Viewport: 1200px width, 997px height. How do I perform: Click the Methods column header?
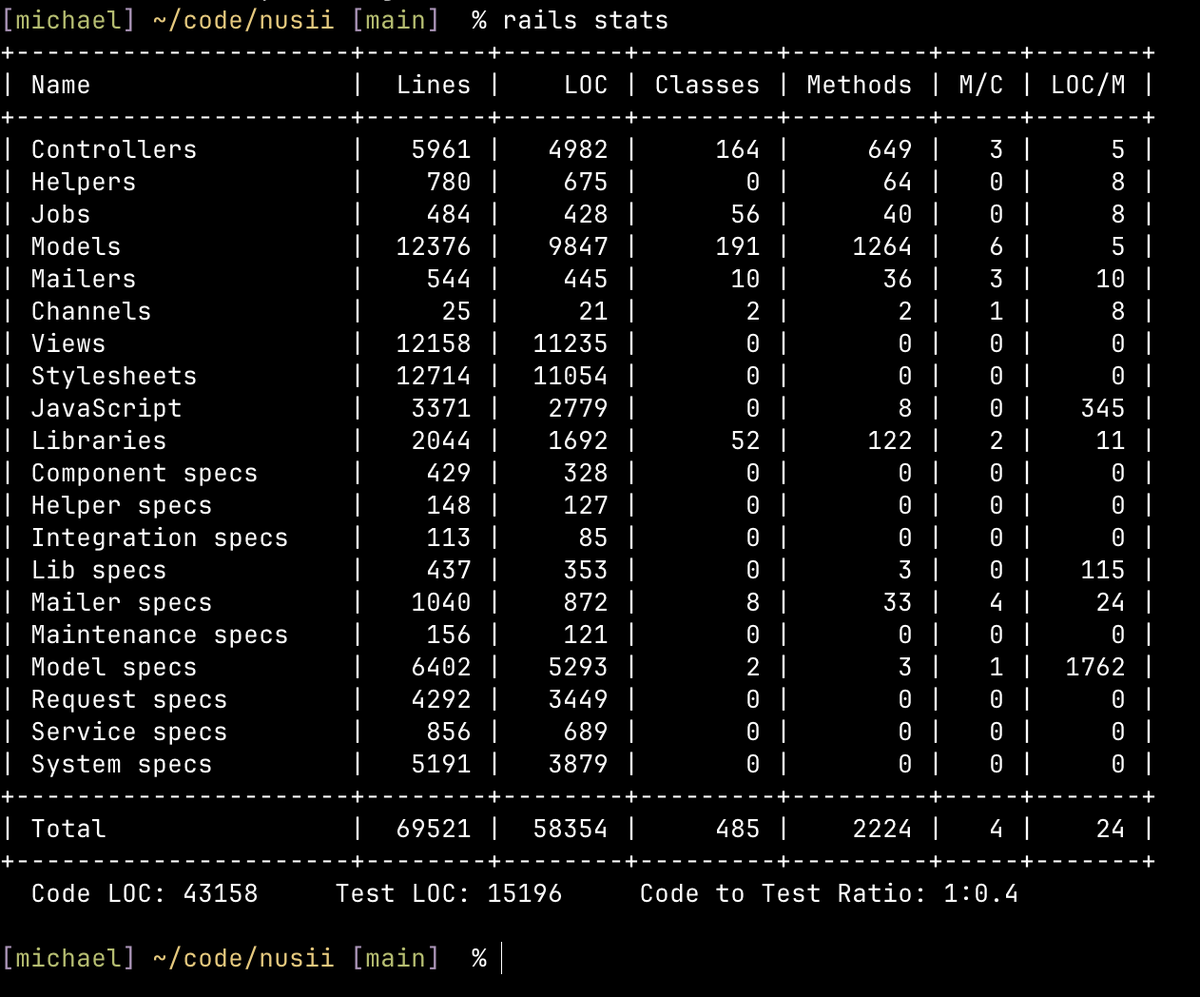[x=859, y=85]
